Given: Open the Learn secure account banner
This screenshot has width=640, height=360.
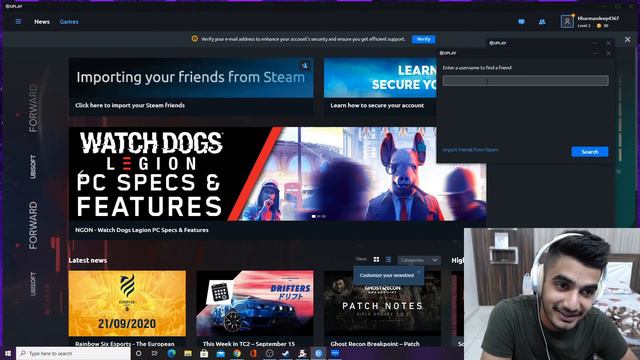Looking at the screenshot, I should click(x=380, y=78).
